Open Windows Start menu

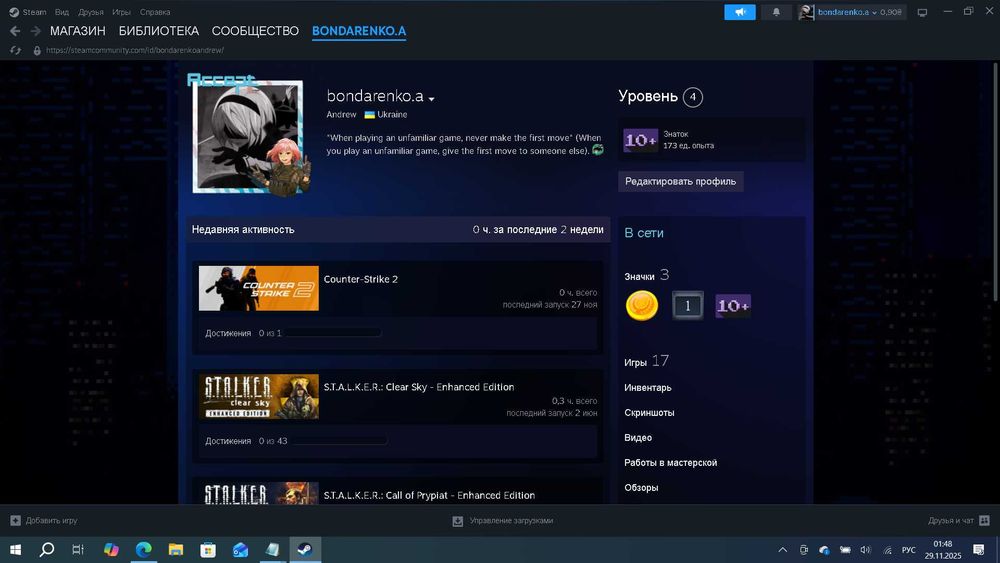(x=15, y=550)
